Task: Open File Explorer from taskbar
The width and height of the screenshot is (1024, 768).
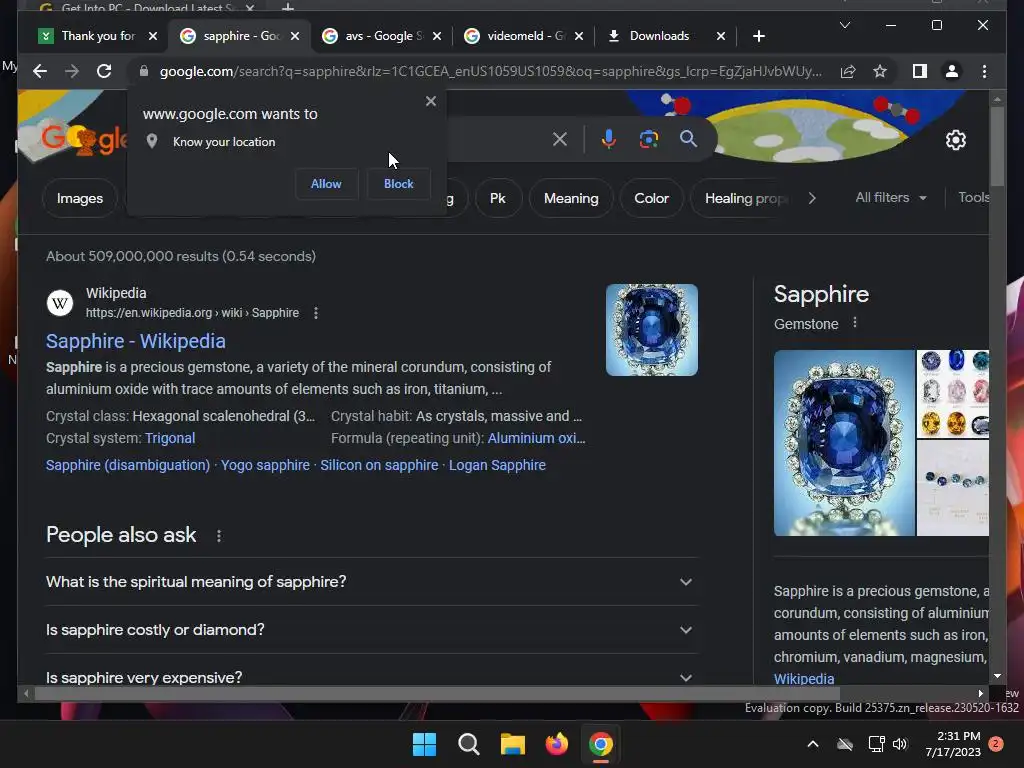Action: 513,744
